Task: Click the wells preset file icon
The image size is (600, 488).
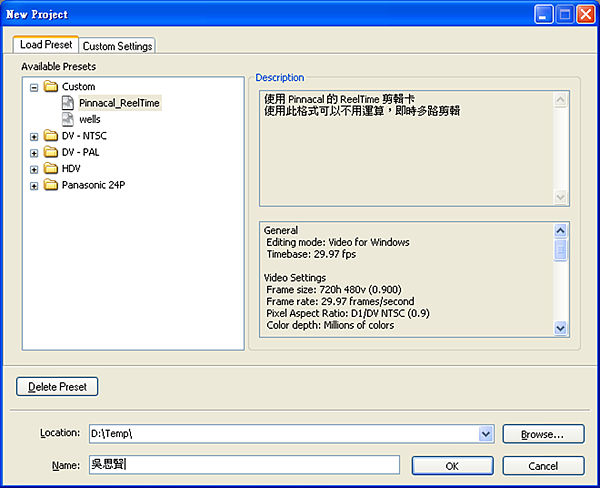Action: point(68,119)
